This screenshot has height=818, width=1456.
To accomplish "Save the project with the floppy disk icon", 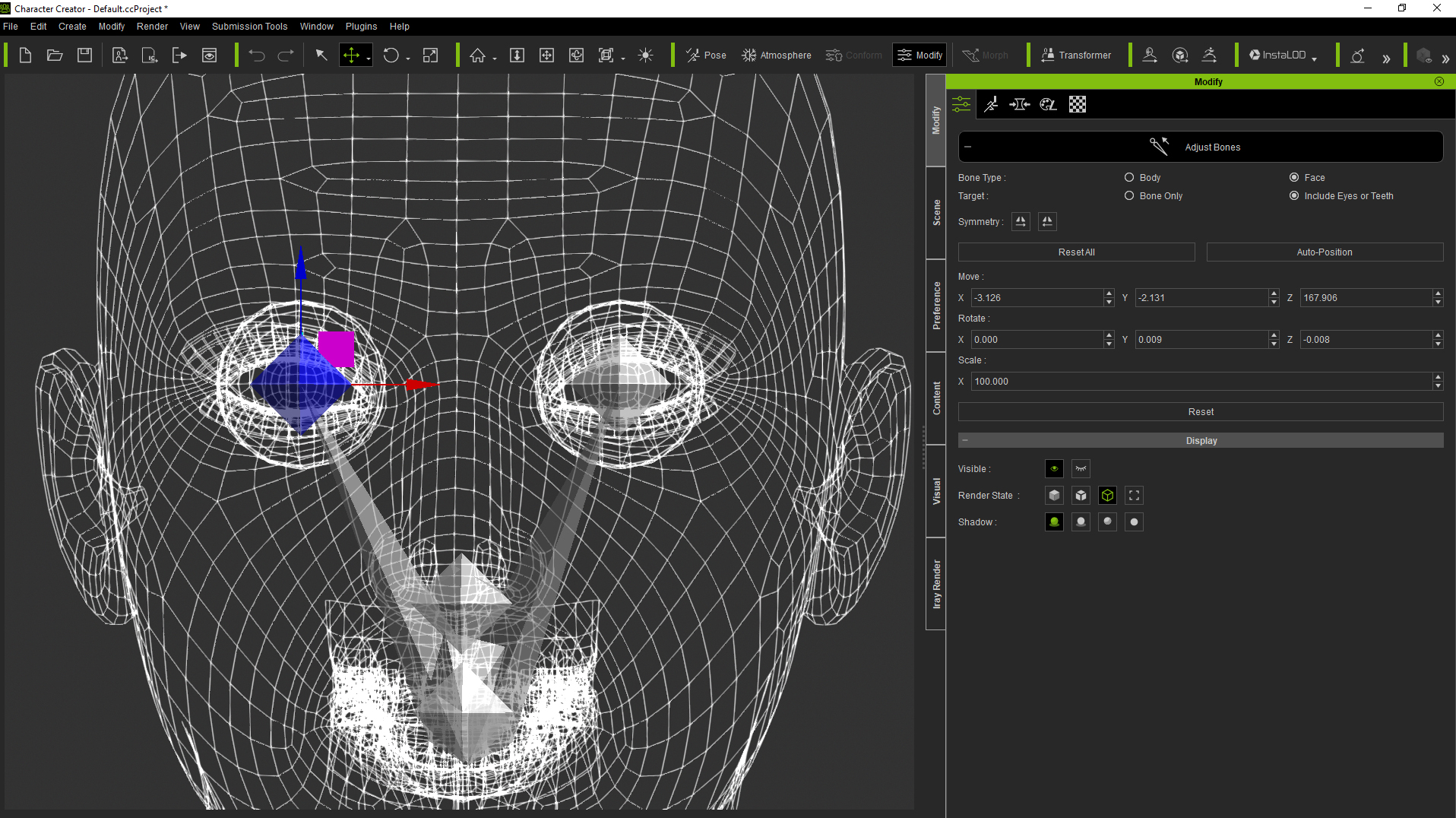I will [84, 55].
